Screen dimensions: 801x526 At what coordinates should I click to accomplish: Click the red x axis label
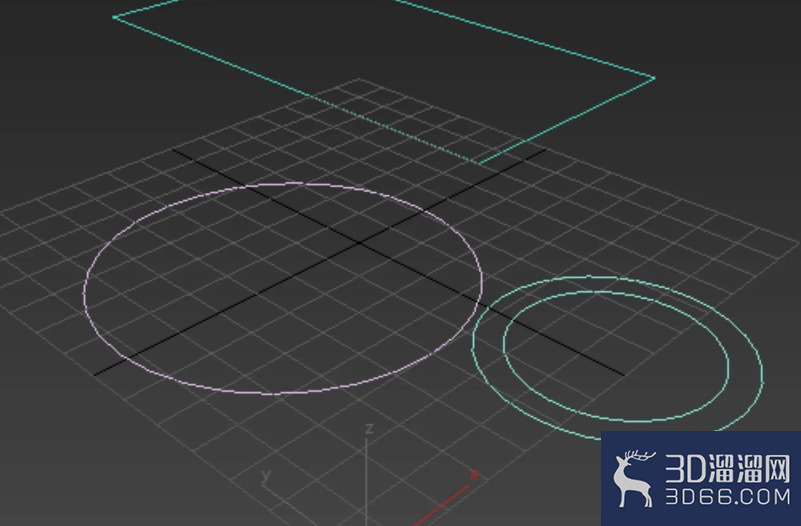tap(475, 475)
